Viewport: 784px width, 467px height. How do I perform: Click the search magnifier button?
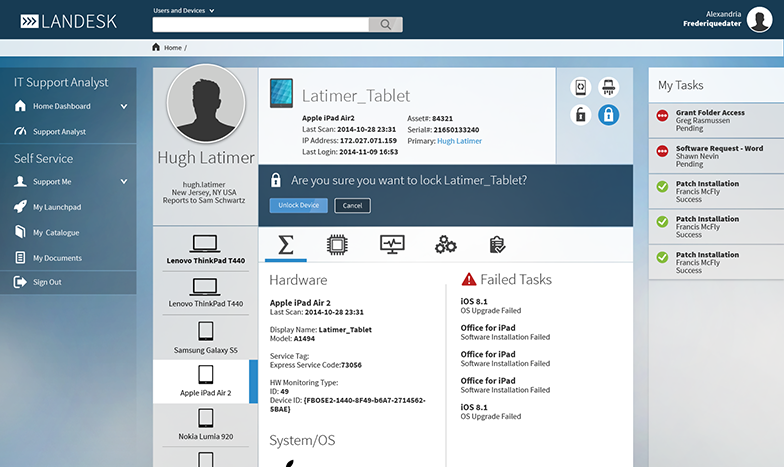(x=385, y=24)
